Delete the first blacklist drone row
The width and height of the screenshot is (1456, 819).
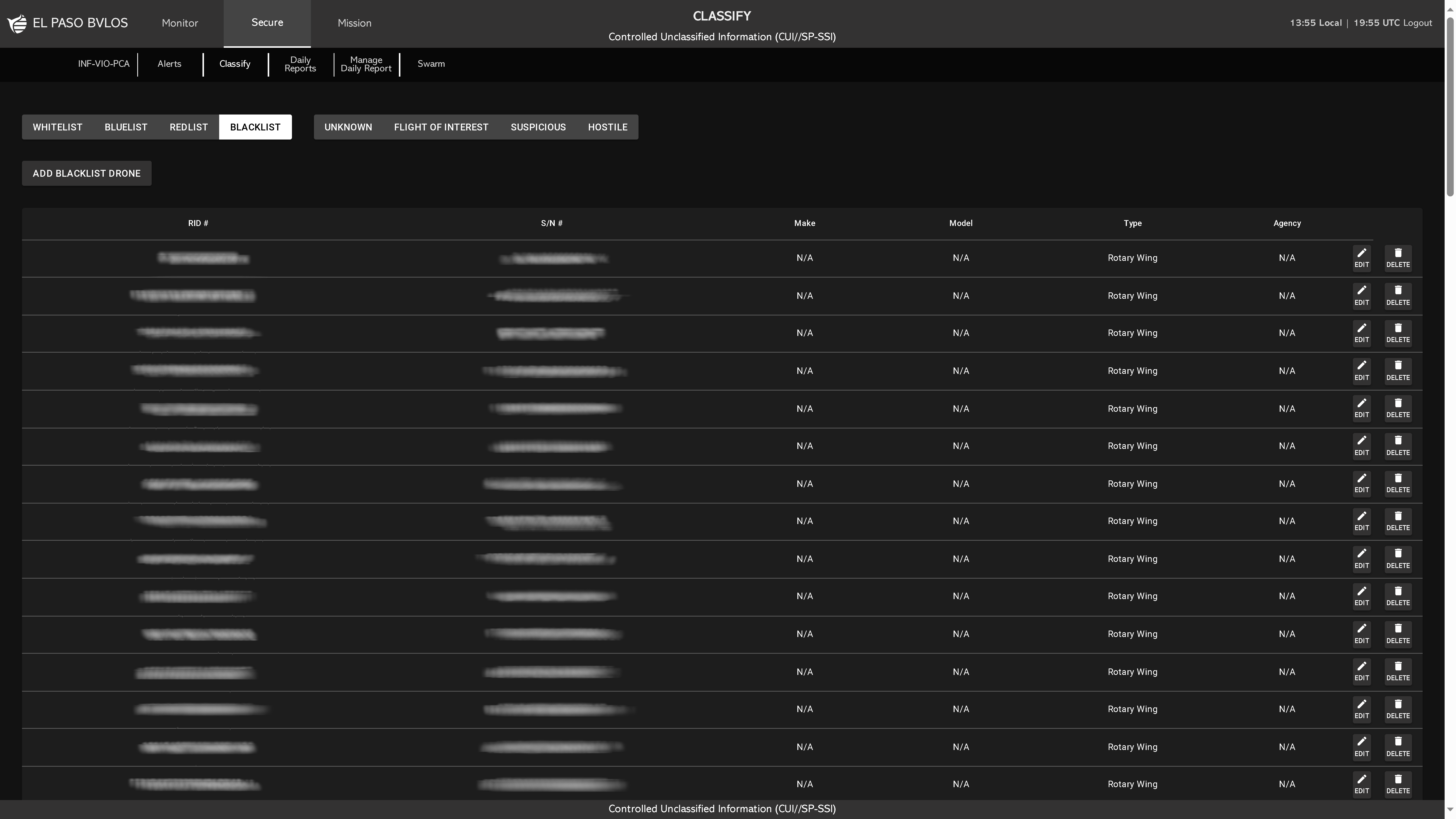(1398, 258)
